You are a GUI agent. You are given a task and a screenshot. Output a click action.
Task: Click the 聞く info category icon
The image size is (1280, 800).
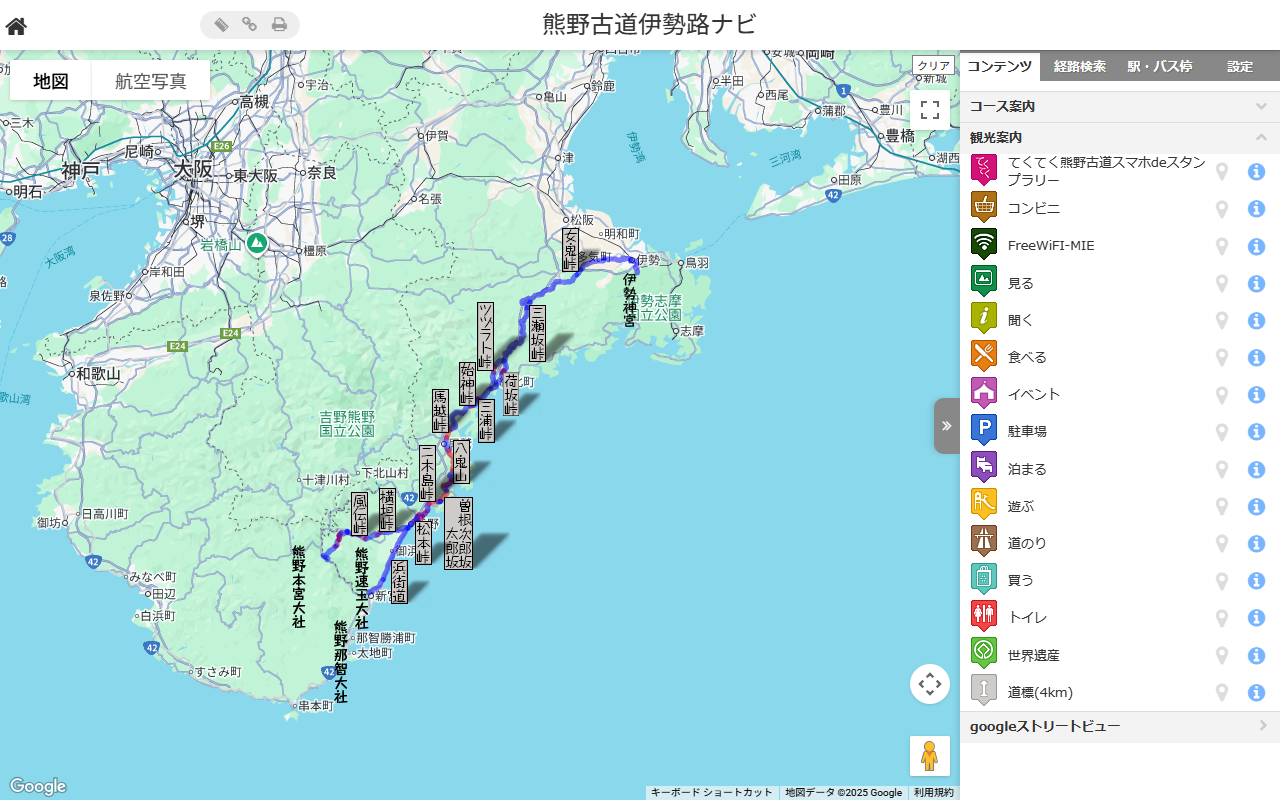click(984, 320)
